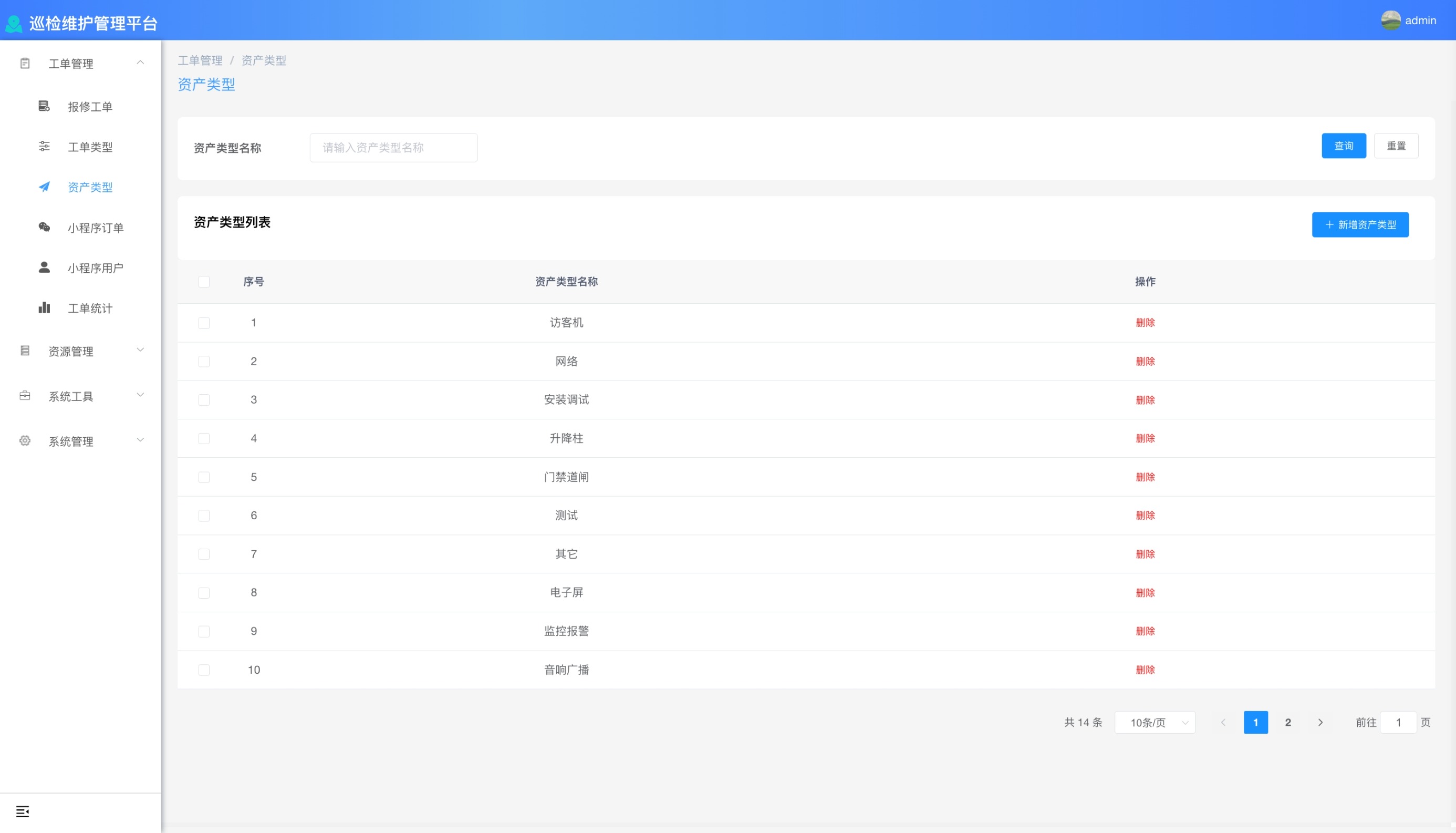Click the 查询 search button
Viewport: 1456px width, 833px height.
[x=1344, y=146]
